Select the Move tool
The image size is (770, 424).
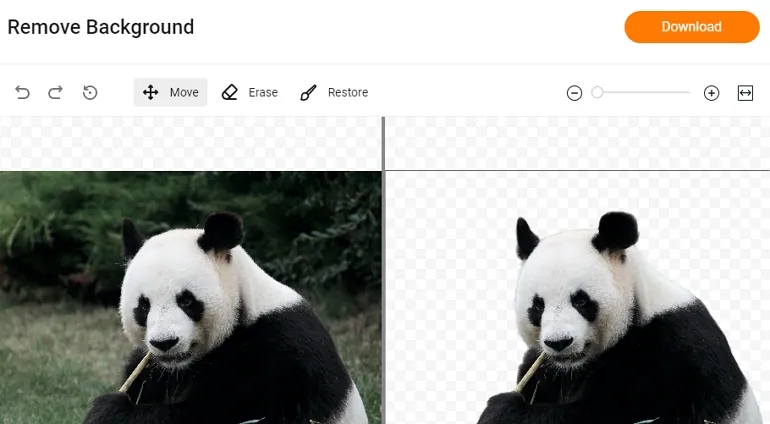pyautogui.click(x=170, y=92)
